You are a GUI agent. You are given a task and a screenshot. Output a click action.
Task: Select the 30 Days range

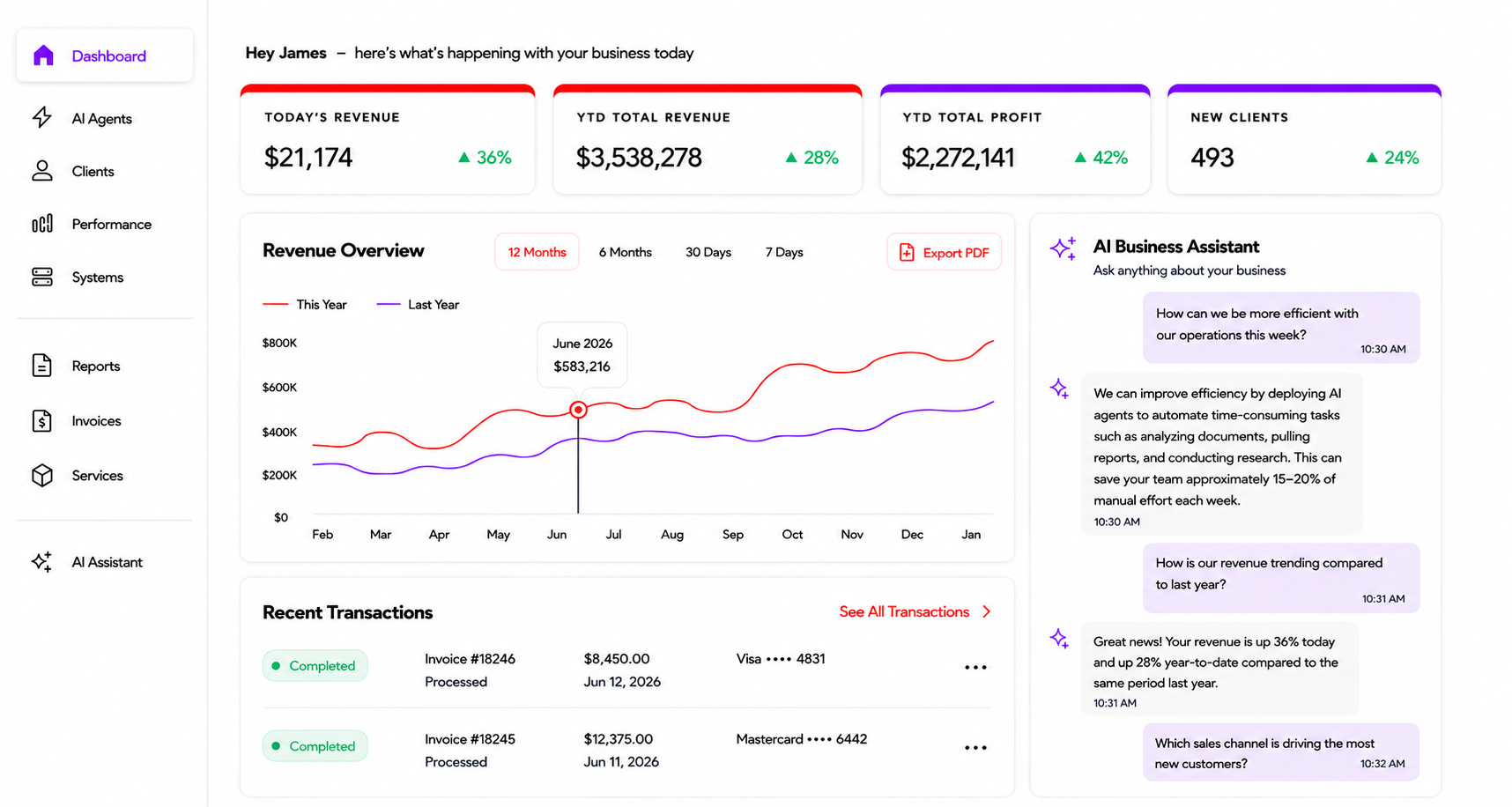point(708,252)
